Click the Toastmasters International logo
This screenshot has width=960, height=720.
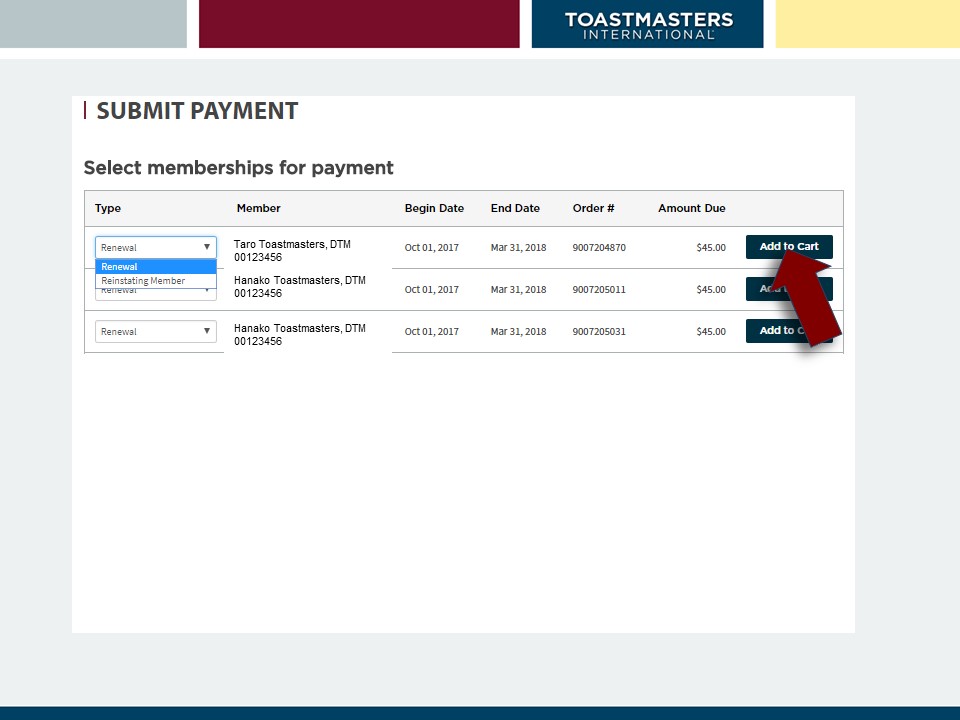[648, 25]
